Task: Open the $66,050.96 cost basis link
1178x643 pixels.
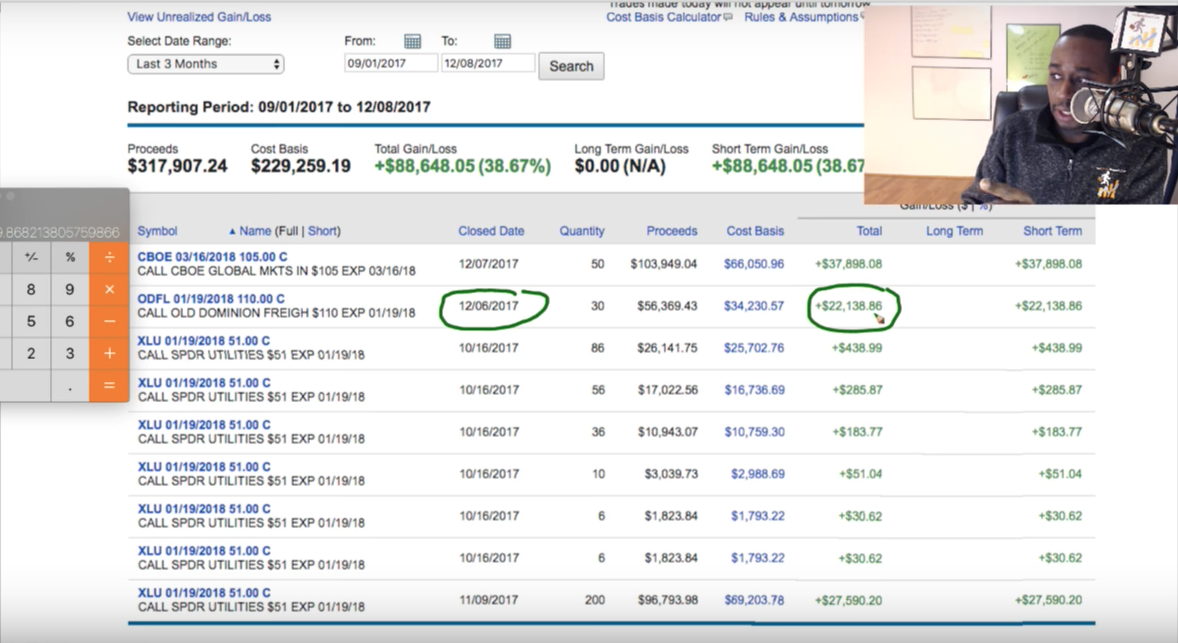Action: click(x=754, y=264)
